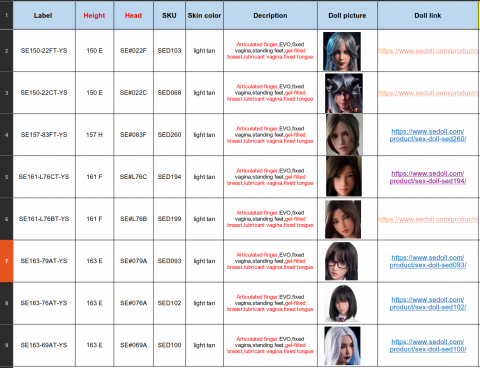Open the sed100 product link

tap(428, 345)
